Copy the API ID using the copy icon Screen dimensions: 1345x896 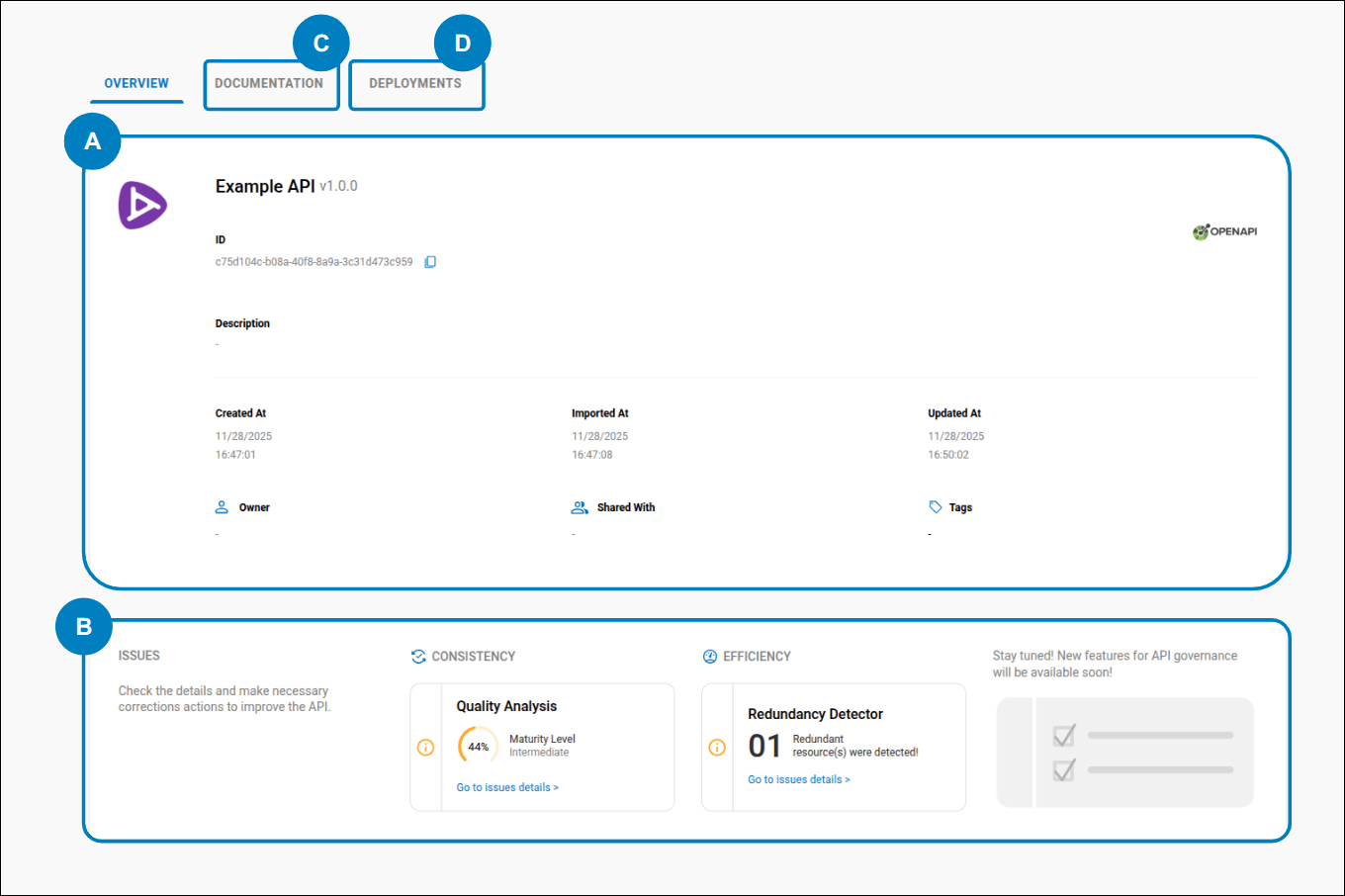click(429, 261)
